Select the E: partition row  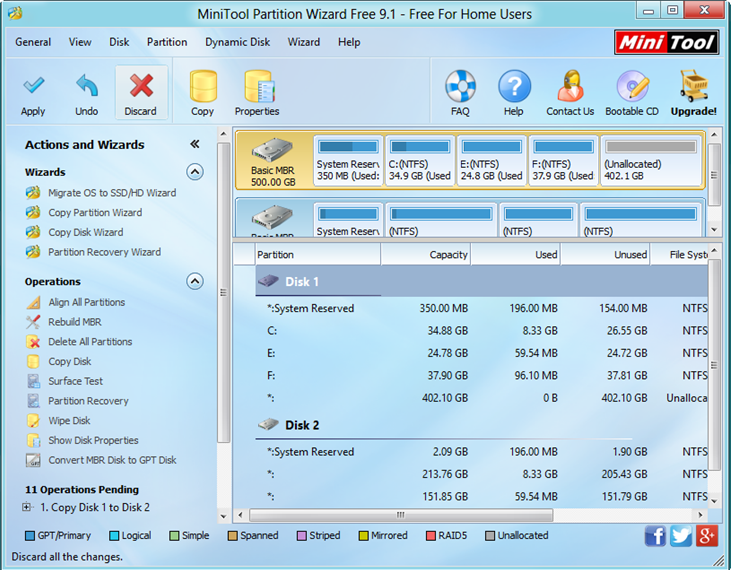pos(482,353)
